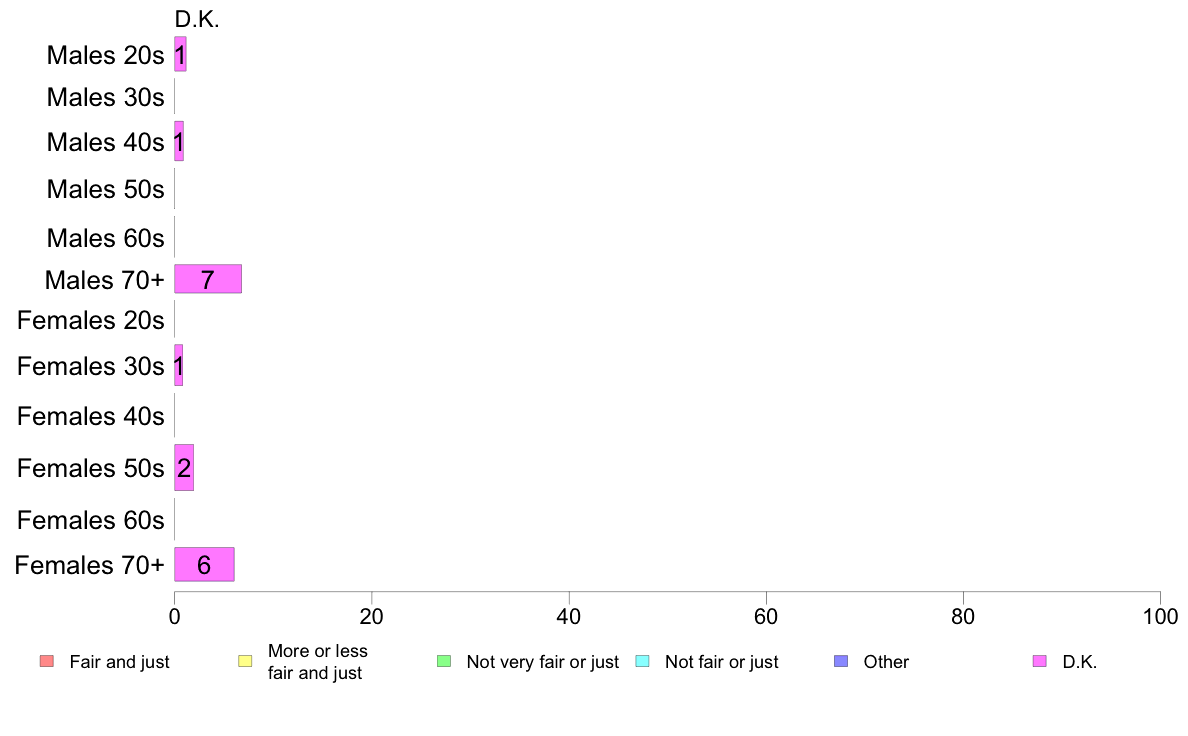Click the Not very fair or just legend text
Viewport: 1188px width, 736px height.
542,662
